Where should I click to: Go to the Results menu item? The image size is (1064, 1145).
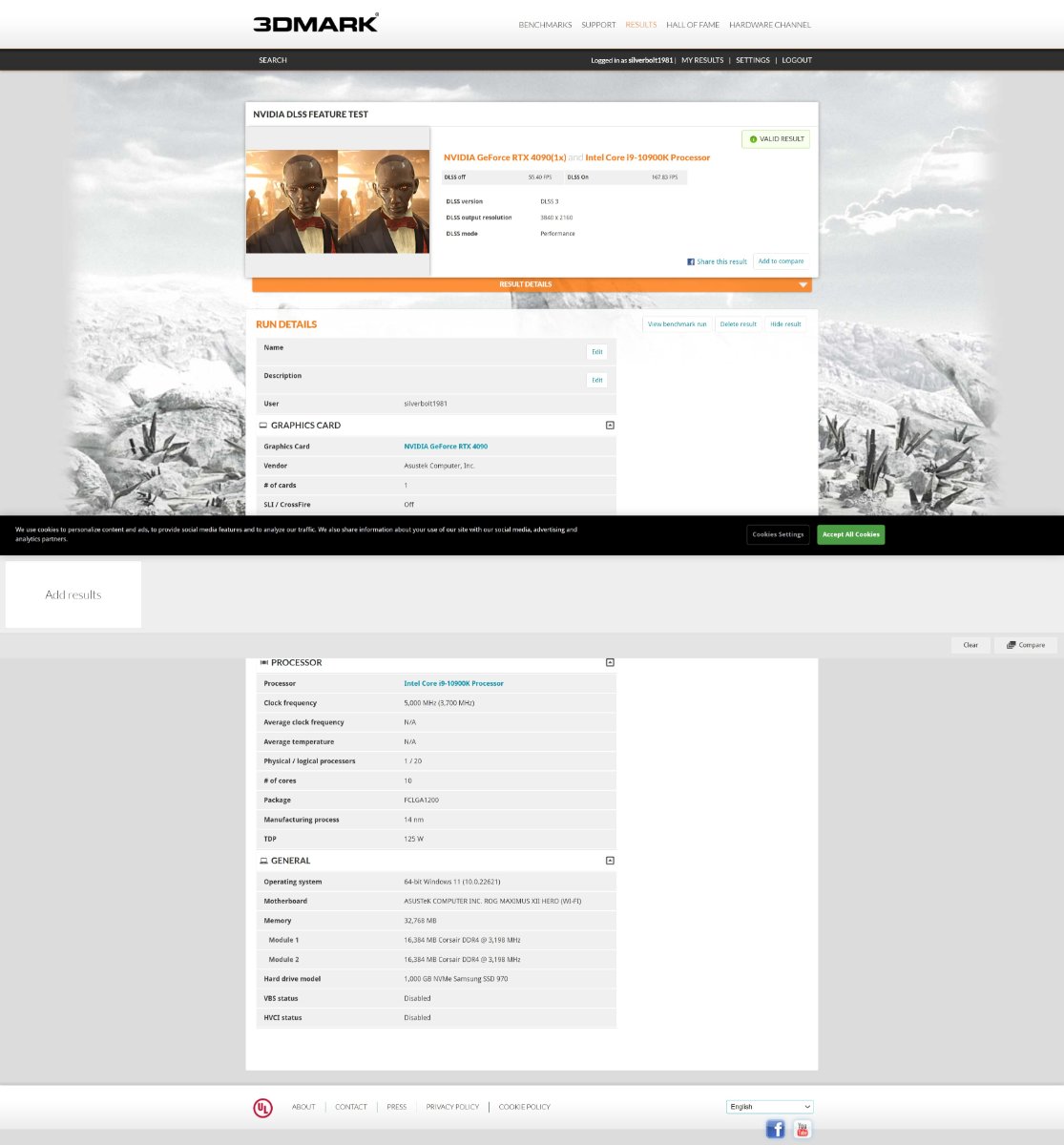[640, 25]
